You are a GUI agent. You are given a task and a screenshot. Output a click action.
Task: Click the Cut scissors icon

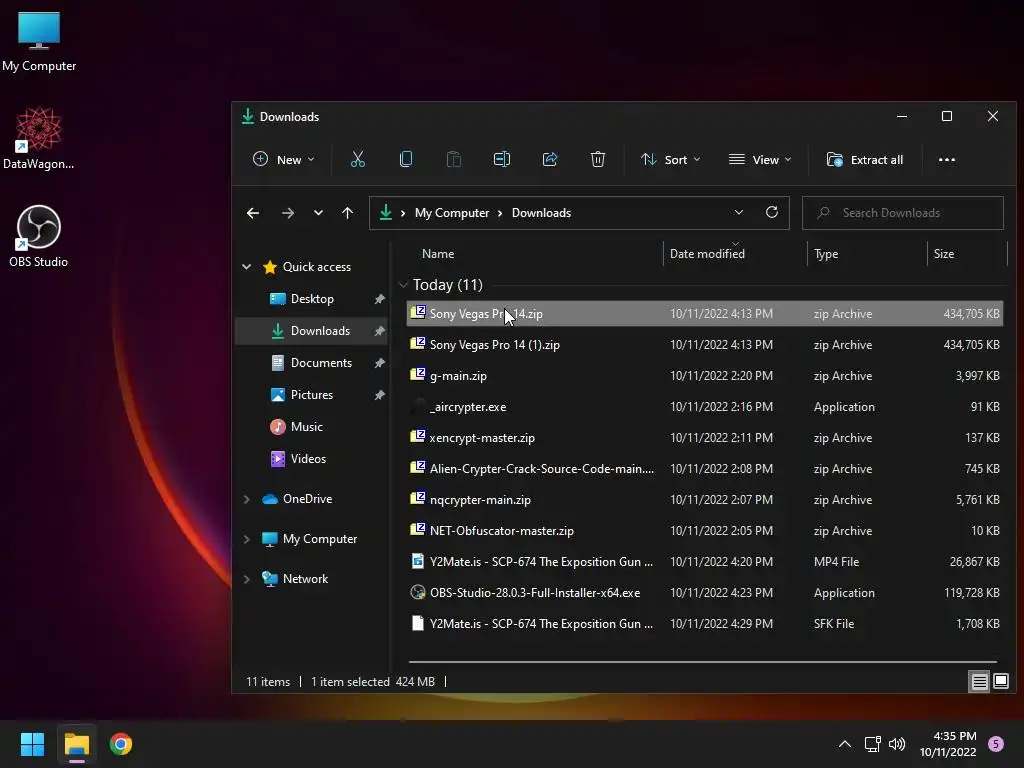(x=358, y=159)
